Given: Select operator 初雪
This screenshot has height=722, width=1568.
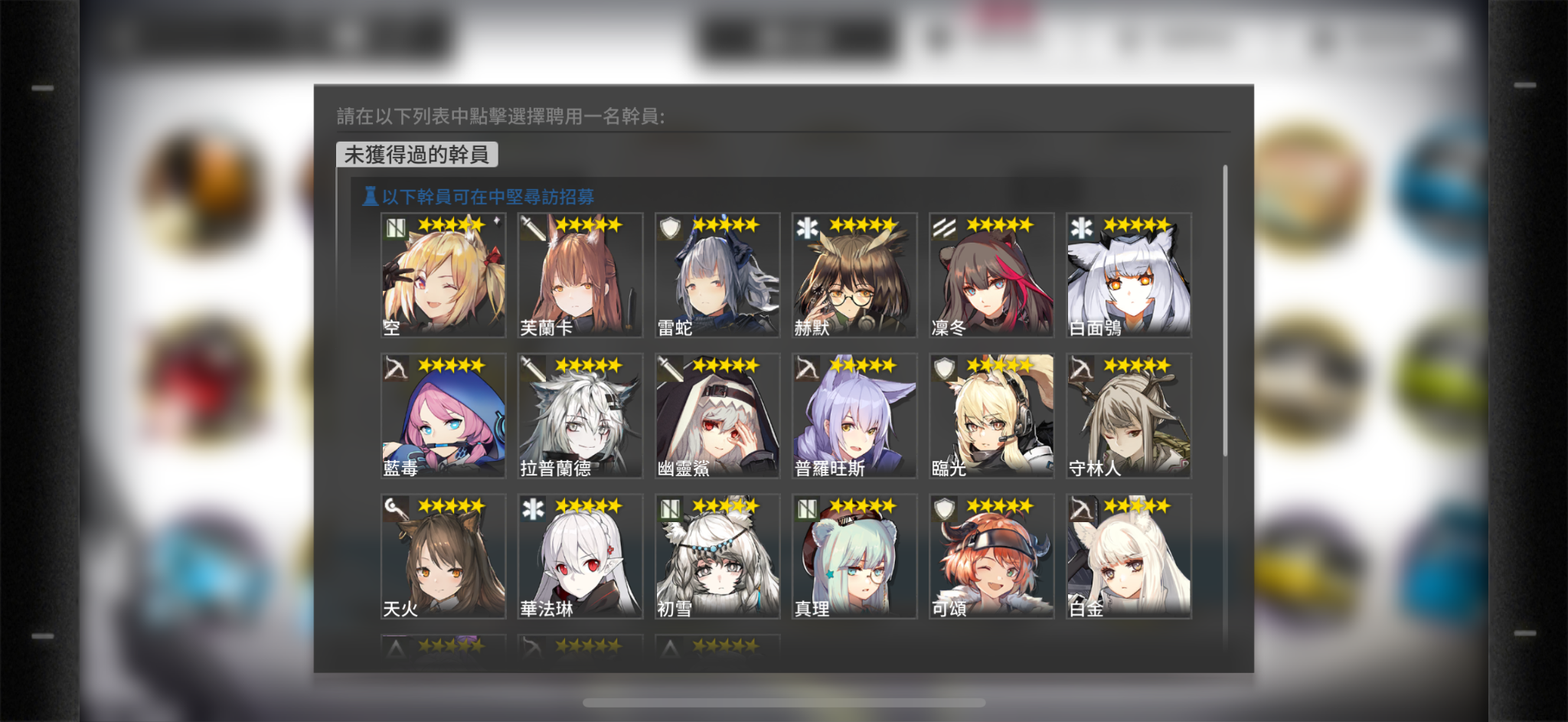Looking at the screenshot, I should click(717, 557).
